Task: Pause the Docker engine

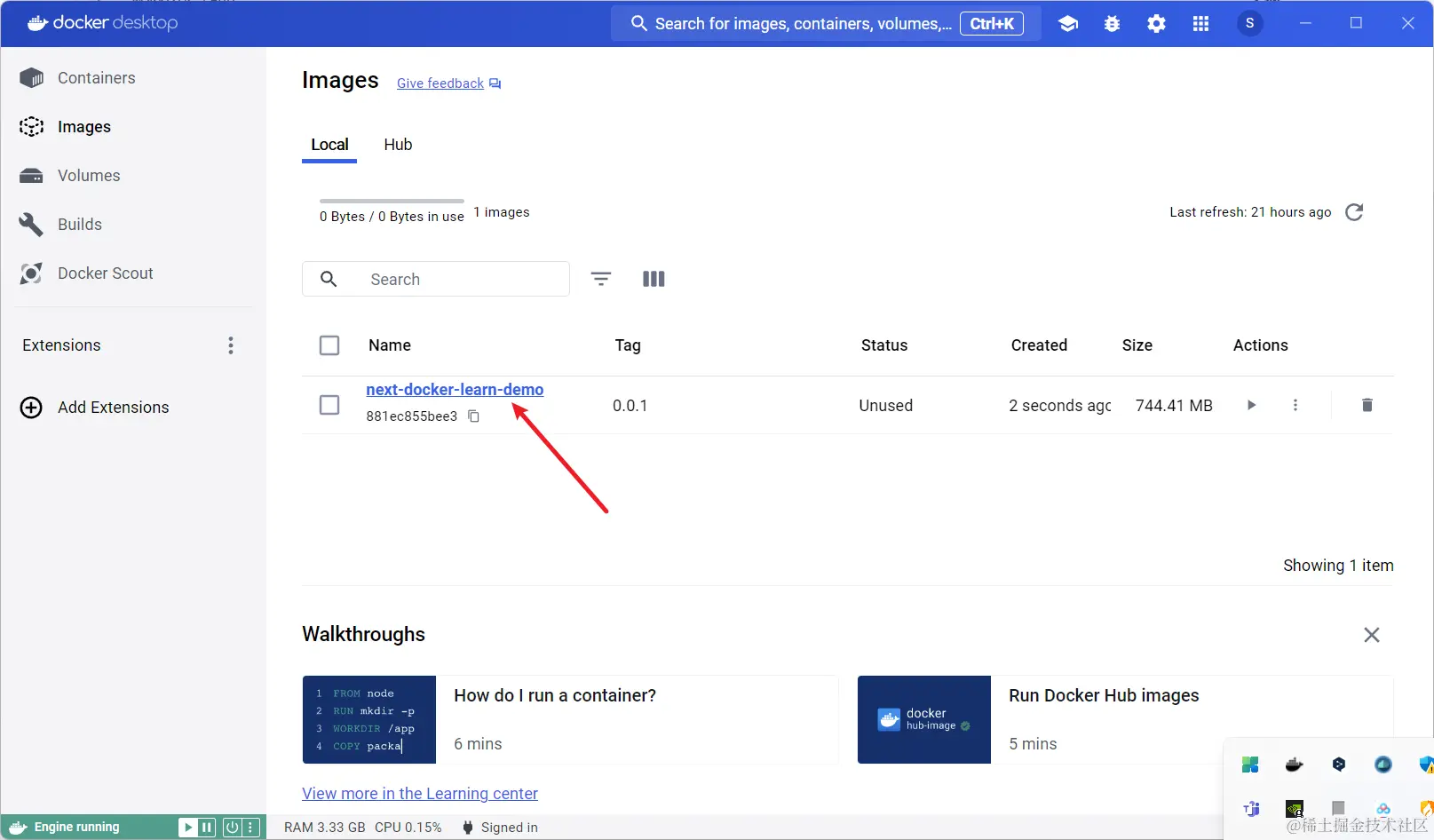Action: click(207, 828)
